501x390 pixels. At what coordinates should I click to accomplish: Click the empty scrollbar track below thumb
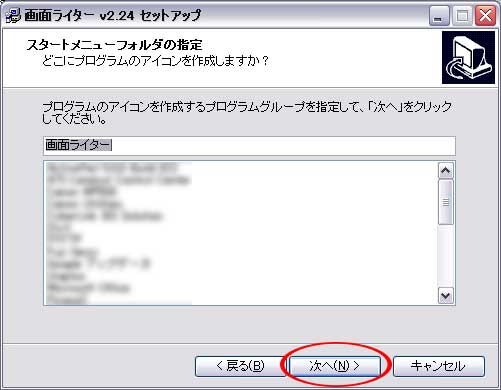coord(446,256)
